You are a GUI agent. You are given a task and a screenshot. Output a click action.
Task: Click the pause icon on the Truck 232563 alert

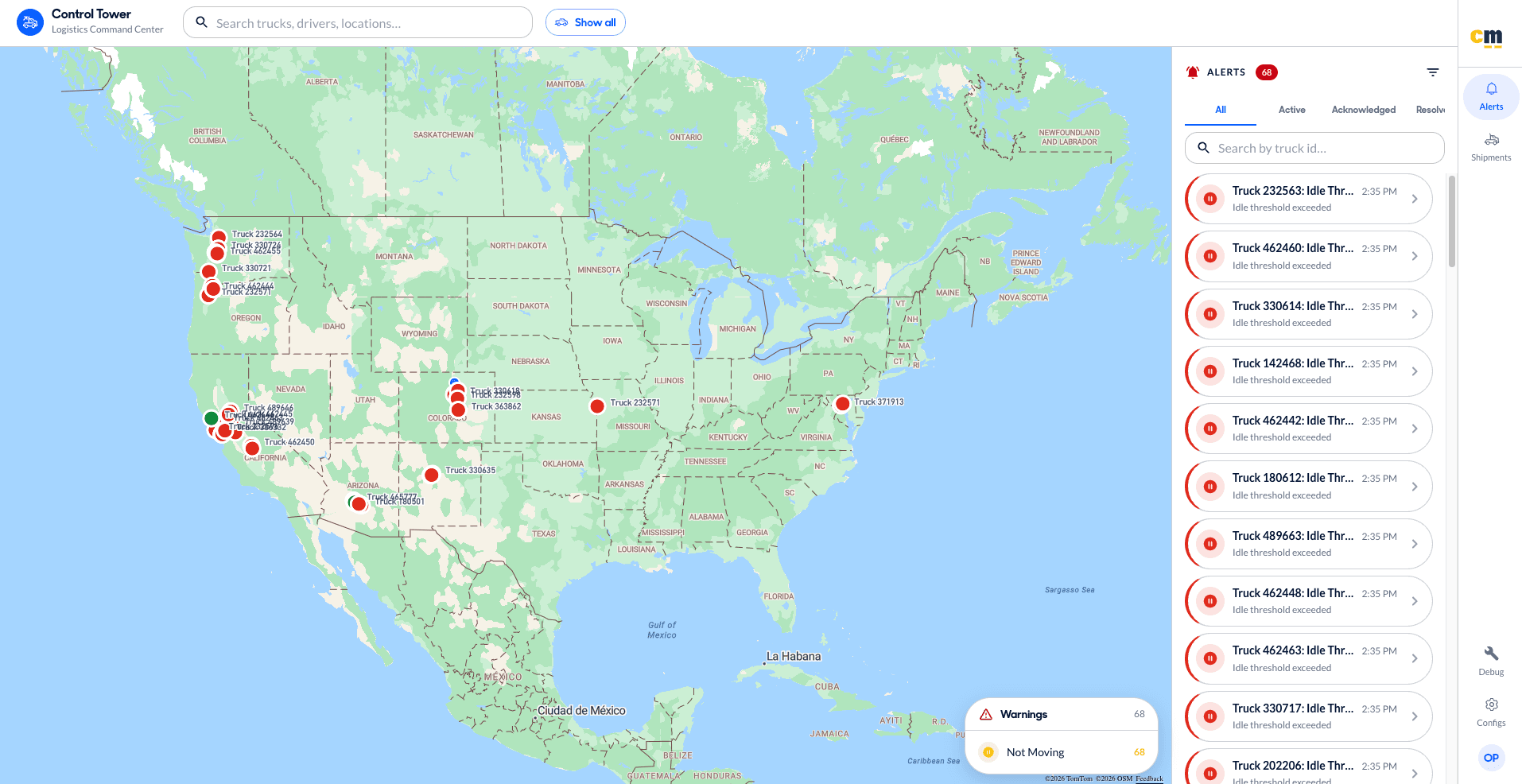pyautogui.click(x=1210, y=199)
